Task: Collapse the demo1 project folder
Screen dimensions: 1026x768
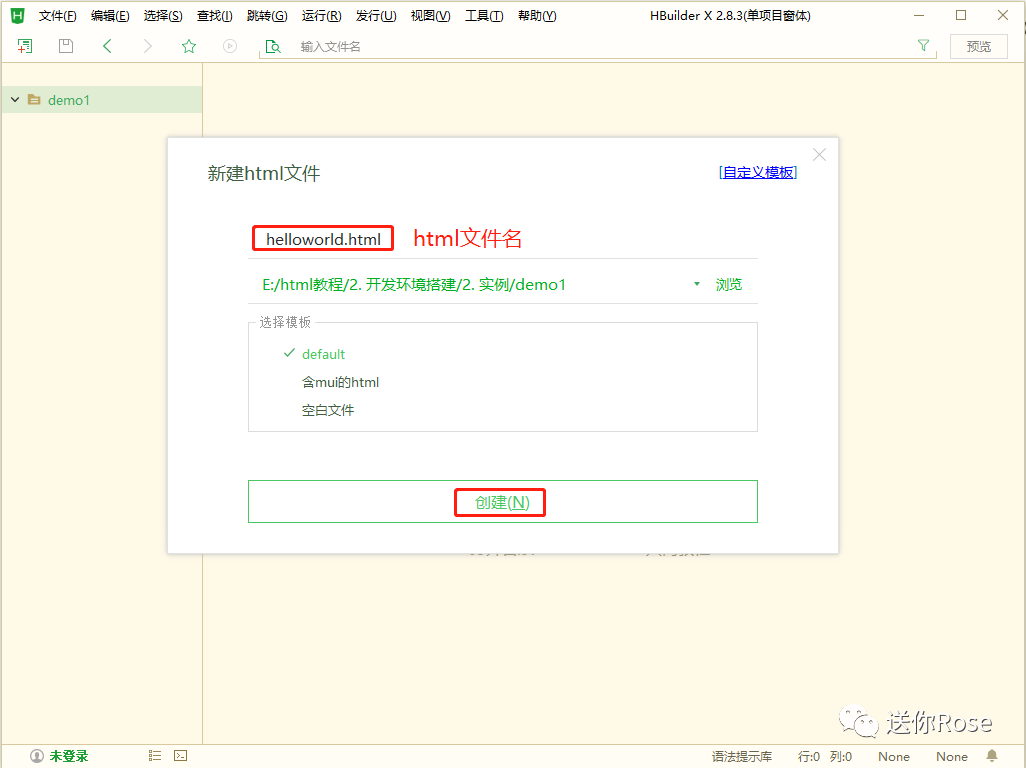Action: 14,100
